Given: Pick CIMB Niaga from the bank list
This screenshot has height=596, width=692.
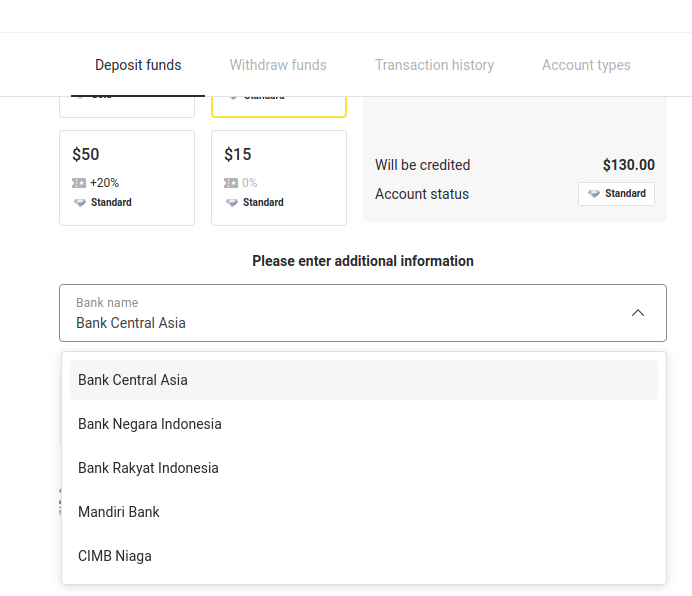Looking at the screenshot, I should (x=364, y=556).
